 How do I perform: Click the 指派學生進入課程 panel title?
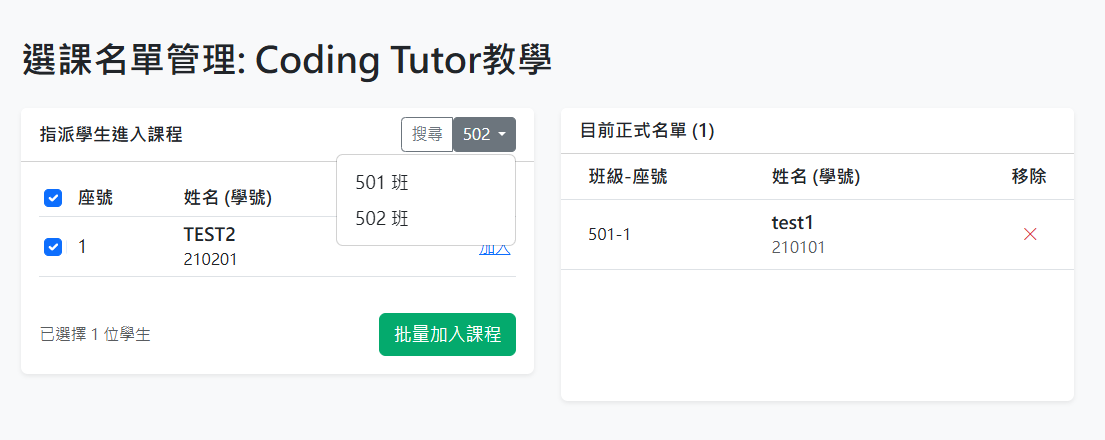(x=110, y=134)
